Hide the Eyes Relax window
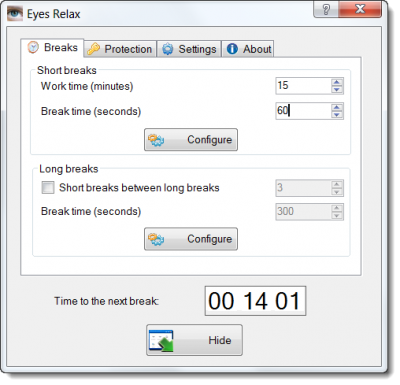The image size is (400, 385). (194, 340)
